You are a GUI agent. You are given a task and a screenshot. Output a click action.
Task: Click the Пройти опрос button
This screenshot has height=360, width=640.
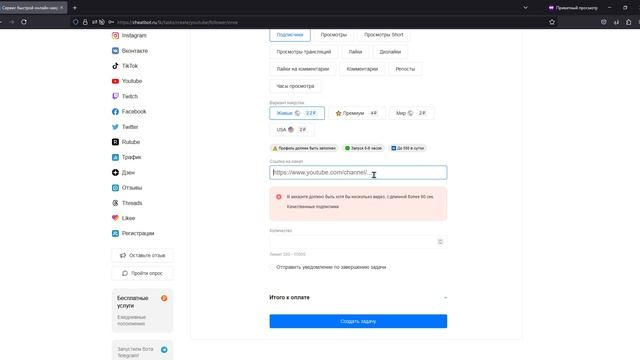point(142,273)
